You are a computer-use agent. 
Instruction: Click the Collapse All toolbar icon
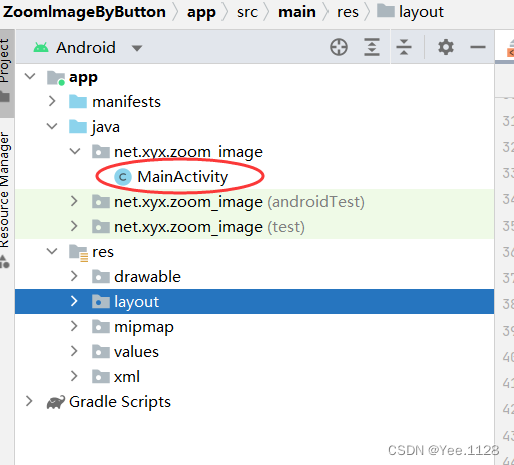(x=404, y=47)
